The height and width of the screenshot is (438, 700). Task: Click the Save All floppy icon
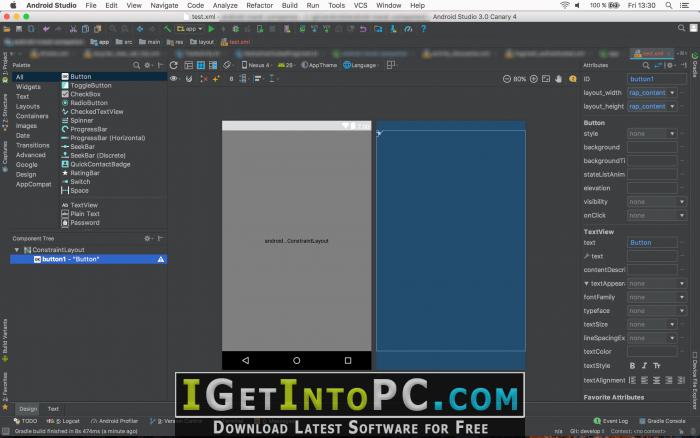(19, 29)
